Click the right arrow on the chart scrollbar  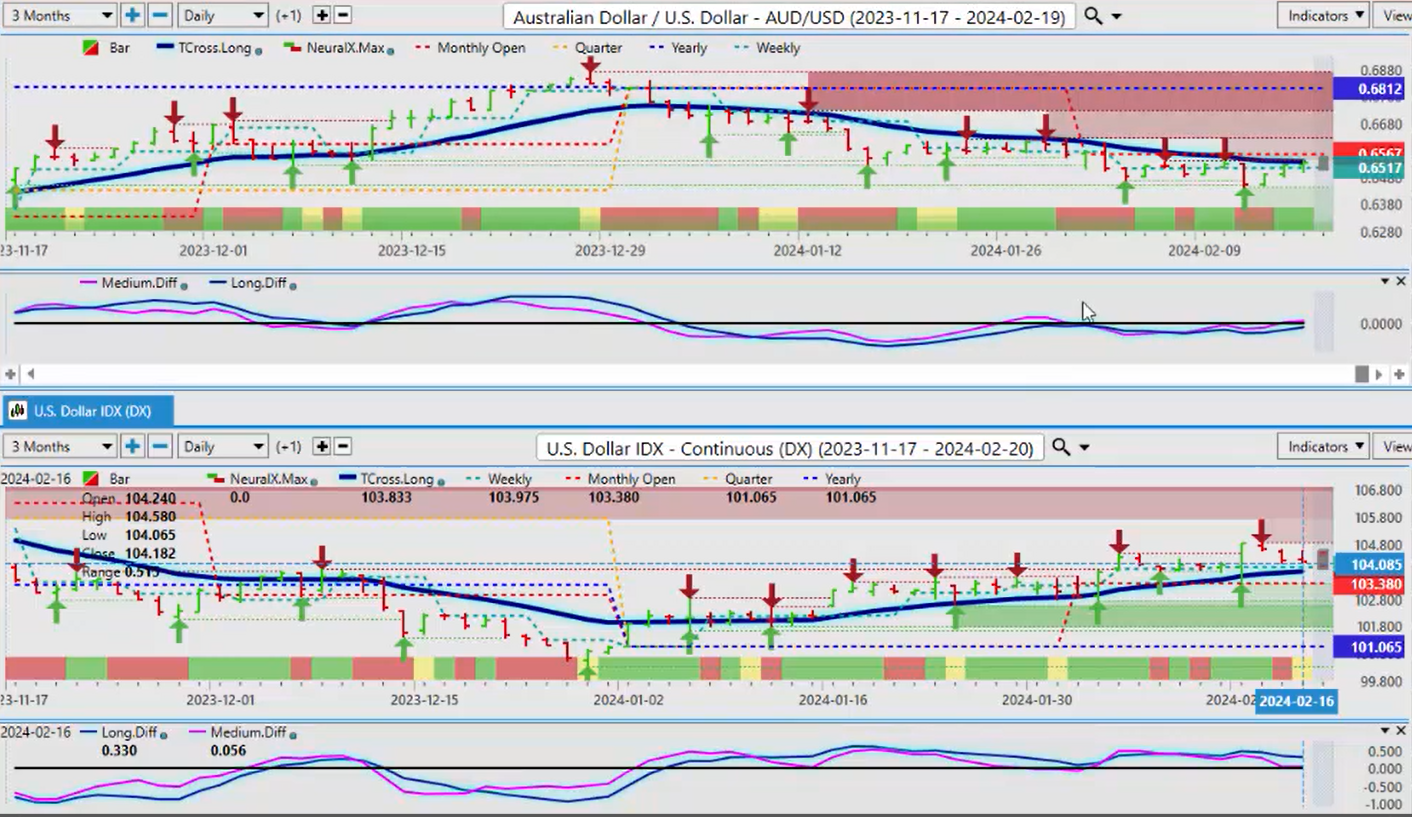click(x=1379, y=374)
